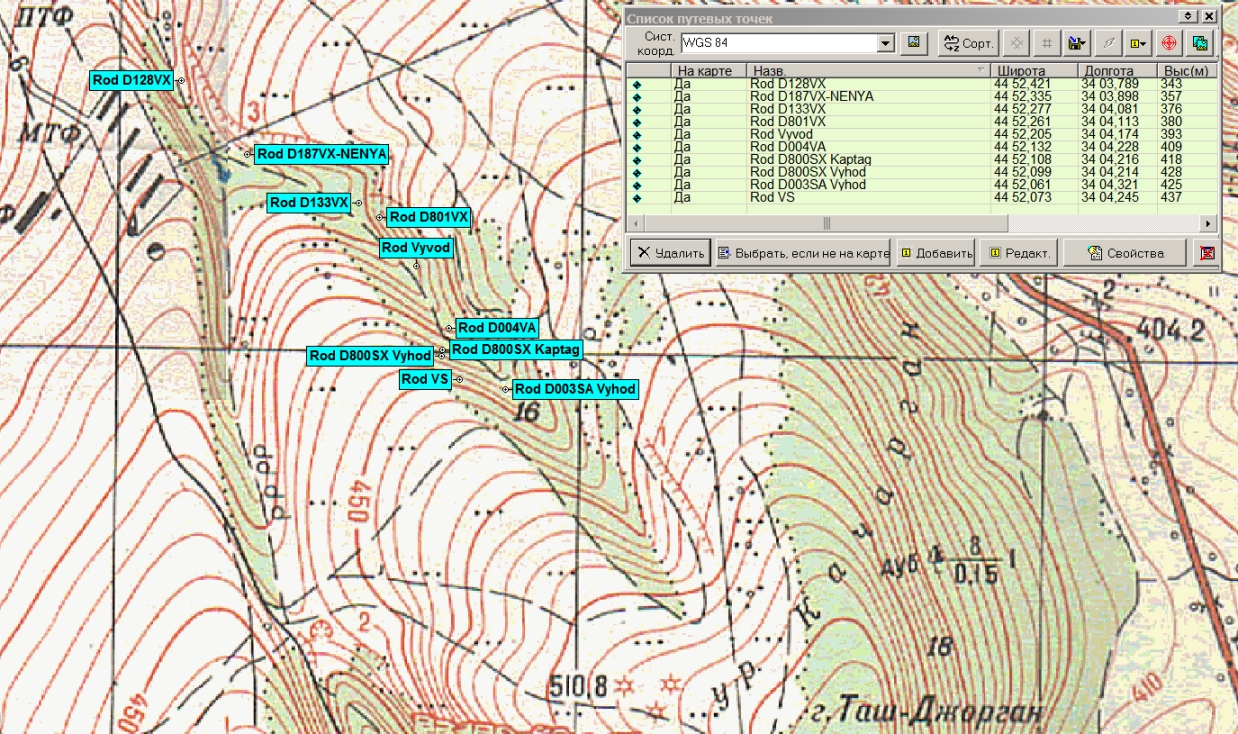Click the save file icon with arrow
The height and width of the screenshot is (734, 1238).
coord(1076,43)
